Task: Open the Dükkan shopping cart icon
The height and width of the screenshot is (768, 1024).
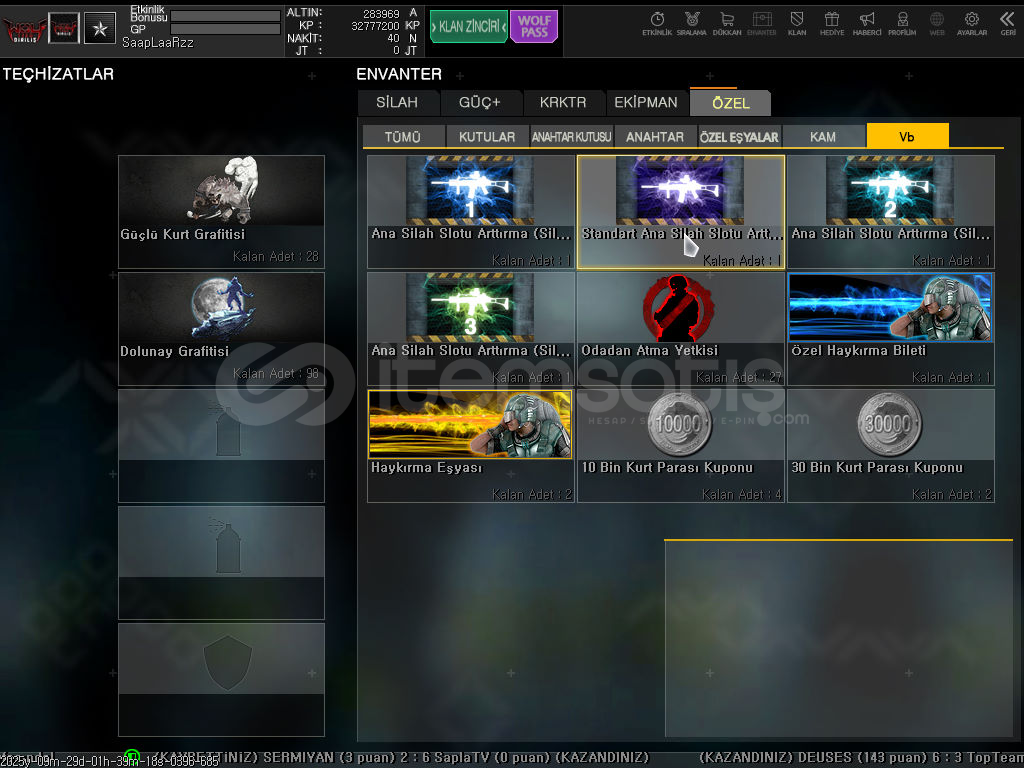Action: point(727,24)
